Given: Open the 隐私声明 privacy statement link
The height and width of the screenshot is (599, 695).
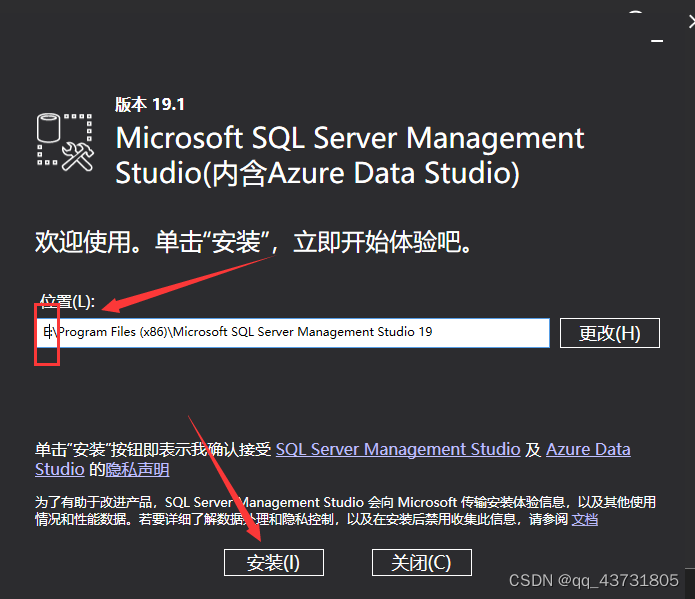Looking at the screenshot, I should [137, 470].
